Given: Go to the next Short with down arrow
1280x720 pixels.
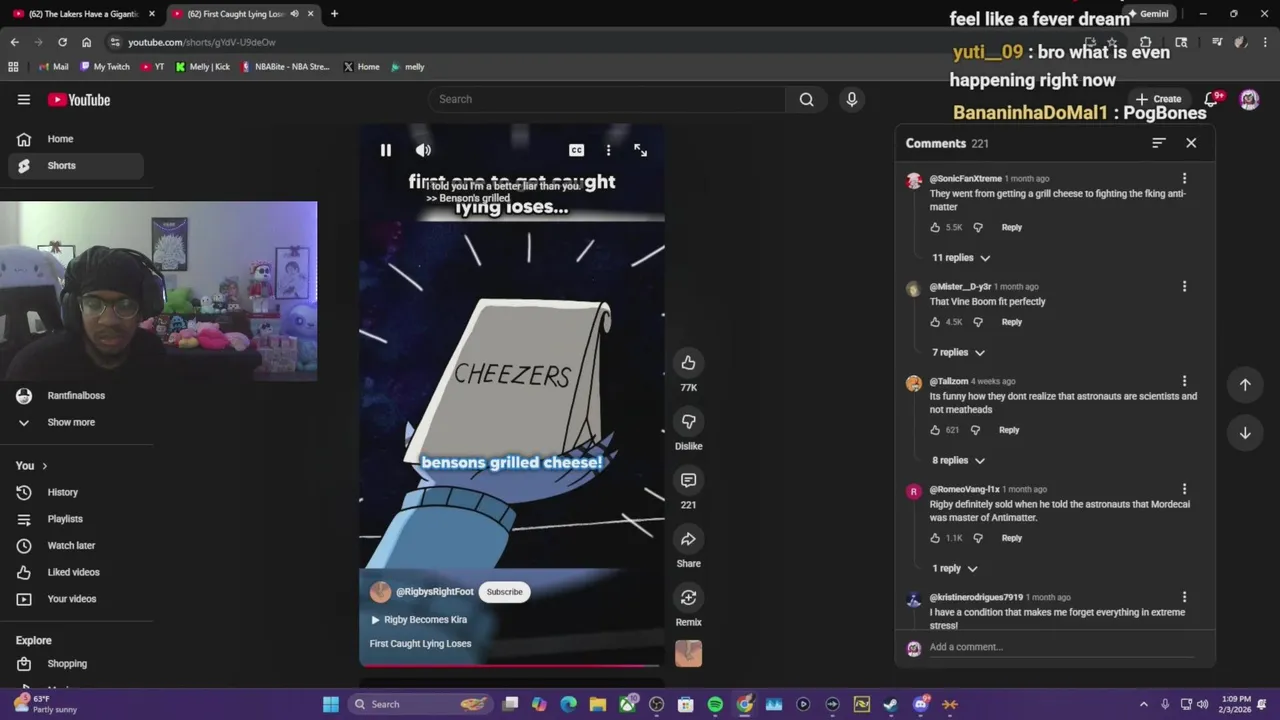Looking at the screenshot, I should (x=1245, y=433).
